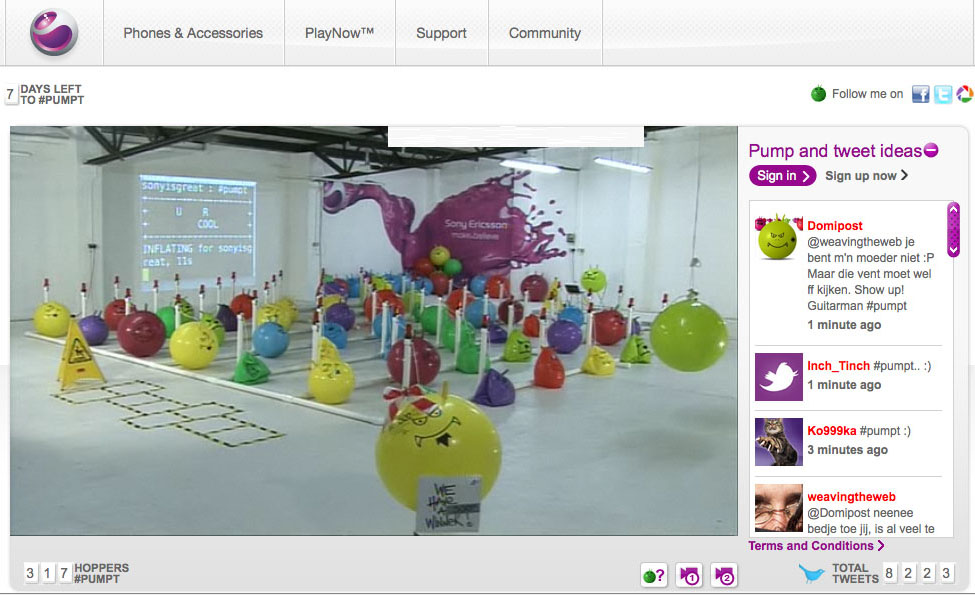Screen dimensions: 975x595
Task: Open the PlayNow™ menu item
Action: [340, 33]
